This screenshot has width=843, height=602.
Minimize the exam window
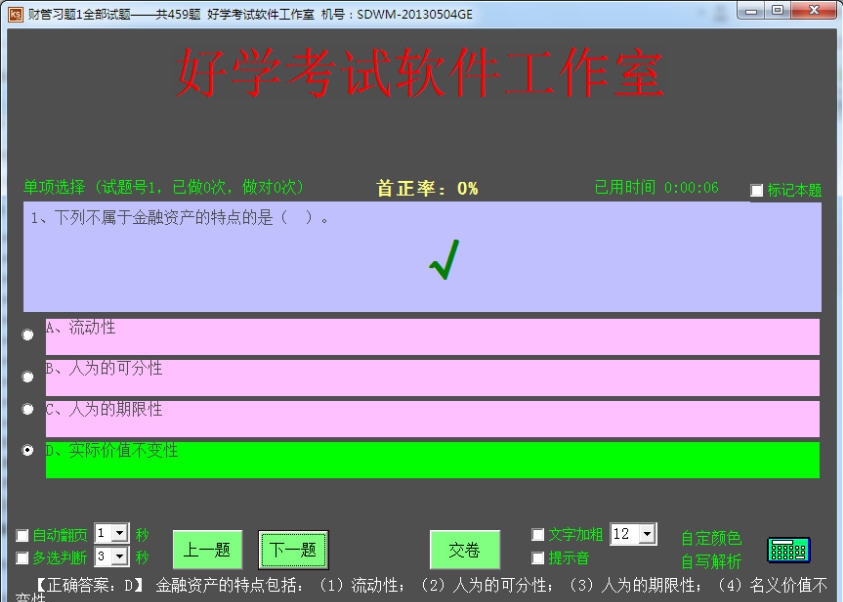[x=751, y=11]
